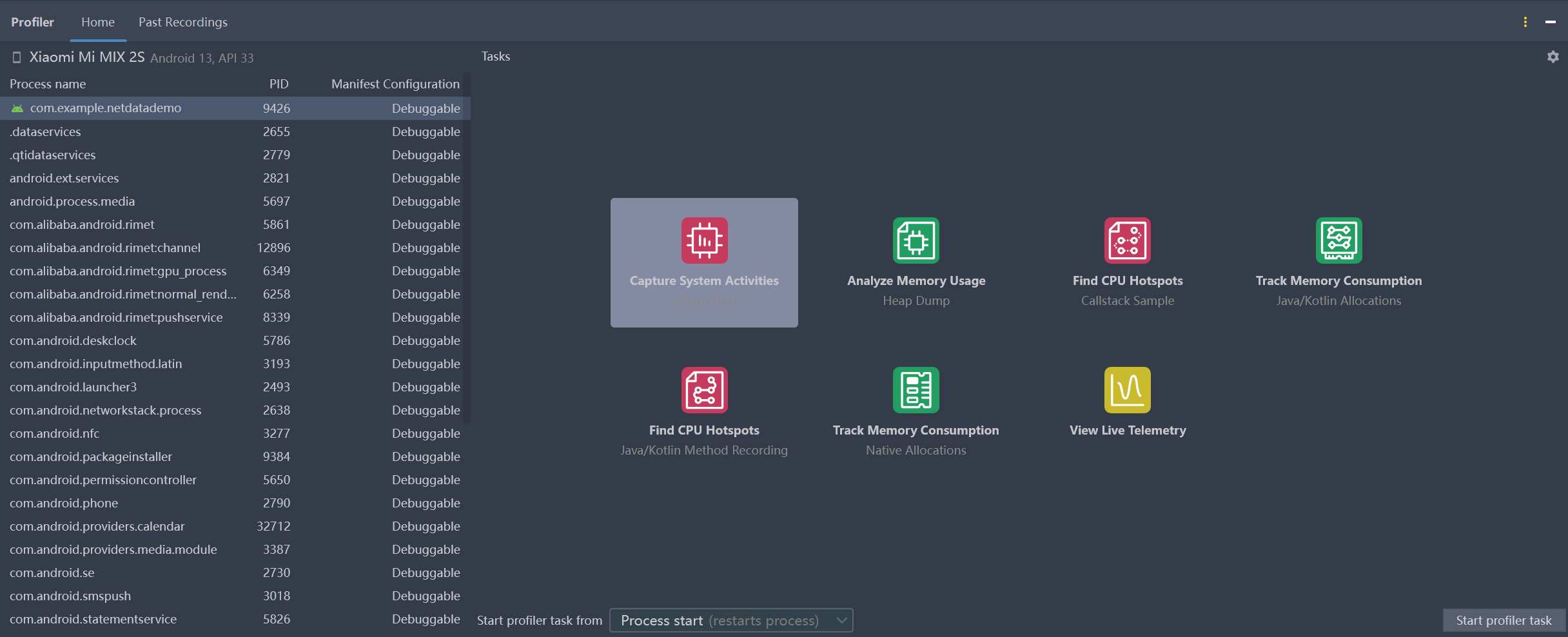Open the Process start dropdown
The image size is (1568, 637).
(x=730, y=620)
